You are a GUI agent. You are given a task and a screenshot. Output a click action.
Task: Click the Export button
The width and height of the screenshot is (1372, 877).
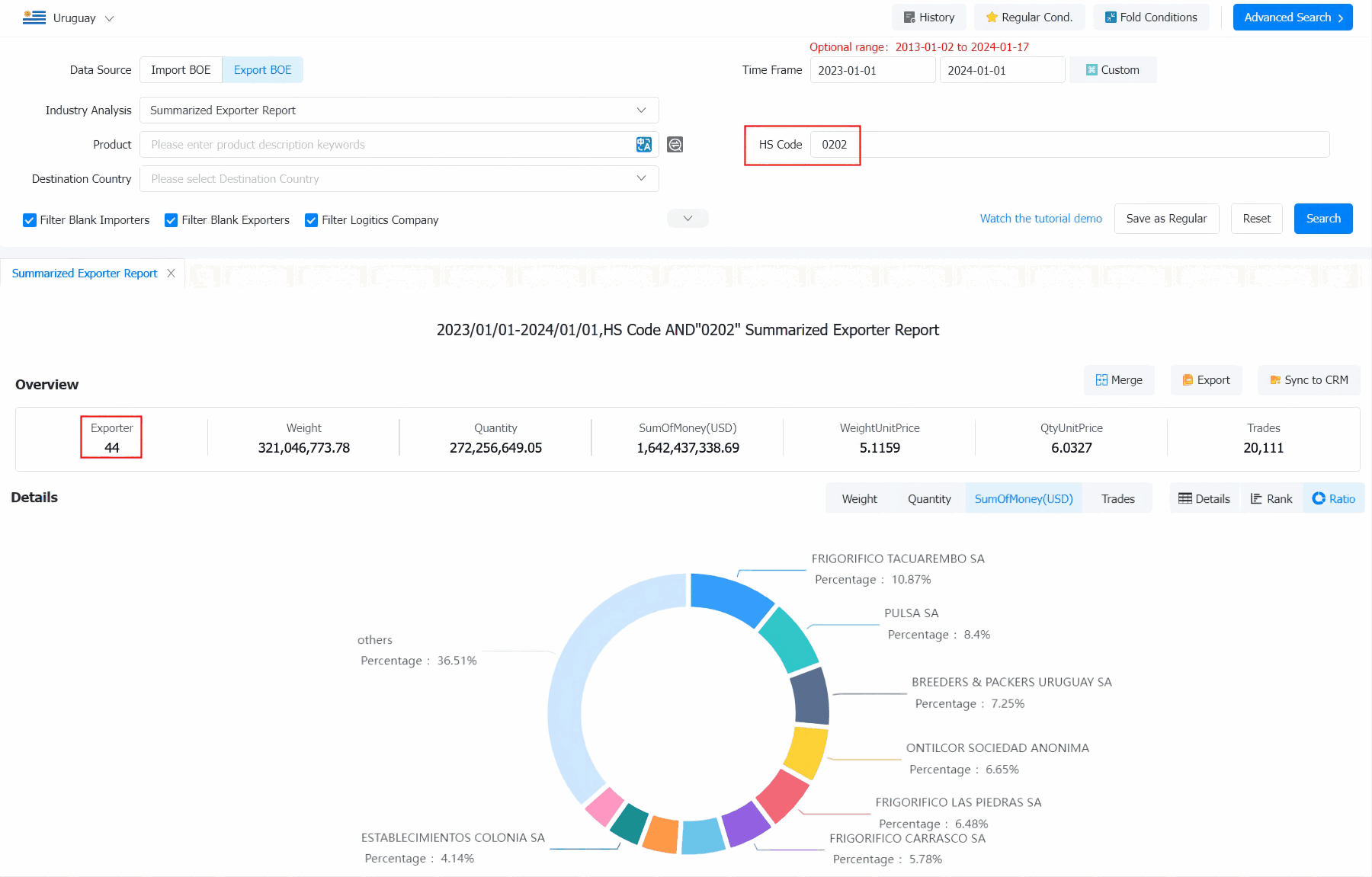click(1206, 380)
